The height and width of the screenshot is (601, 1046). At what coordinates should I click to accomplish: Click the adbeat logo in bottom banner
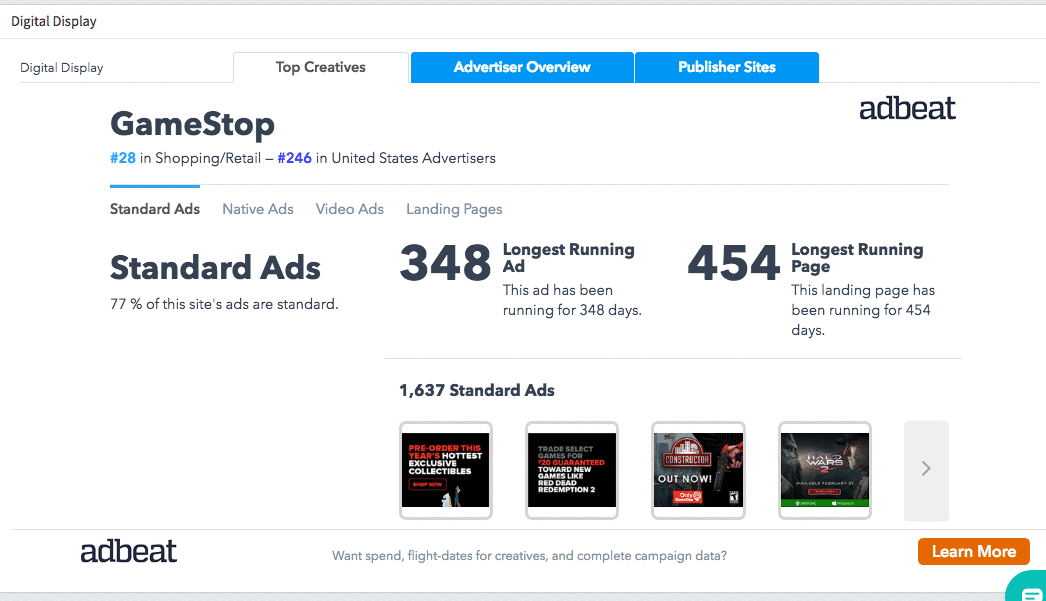(129, 551)
